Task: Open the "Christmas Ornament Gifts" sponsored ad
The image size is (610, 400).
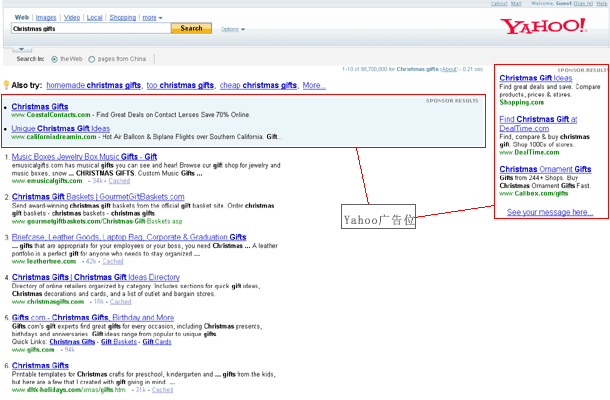Action: (x=545, y=169)
